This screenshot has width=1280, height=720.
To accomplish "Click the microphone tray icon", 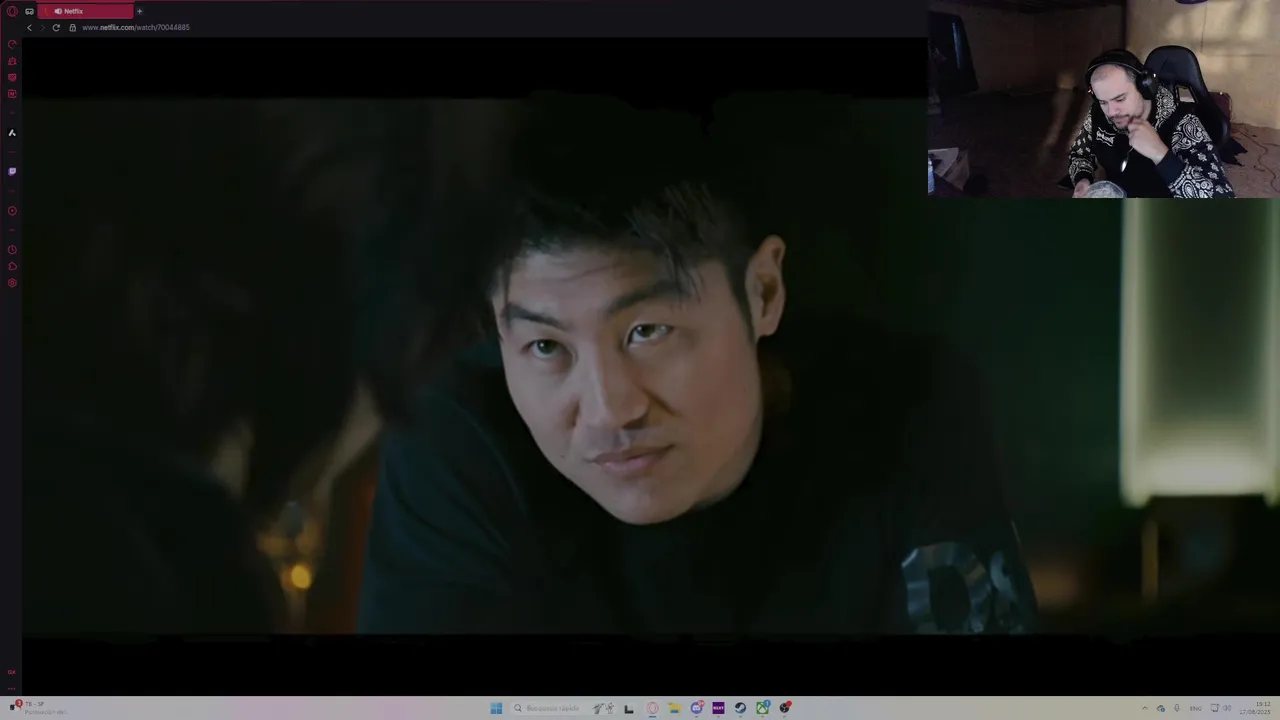I will click(1177, 708).
